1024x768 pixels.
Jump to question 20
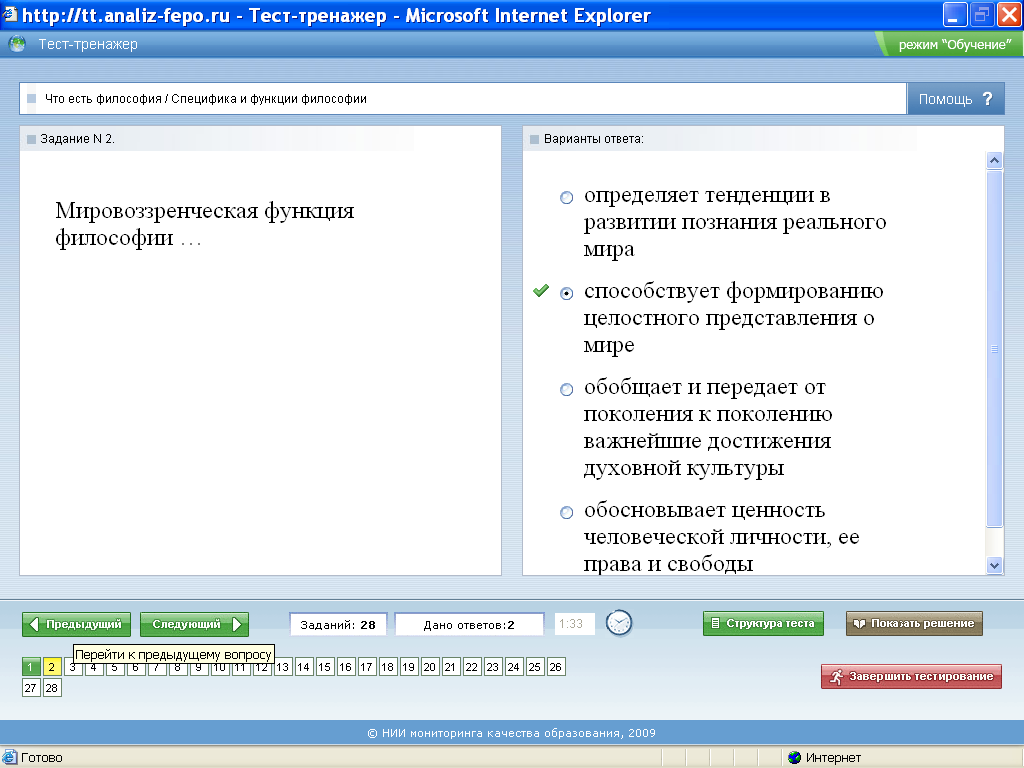click(429, 667)
